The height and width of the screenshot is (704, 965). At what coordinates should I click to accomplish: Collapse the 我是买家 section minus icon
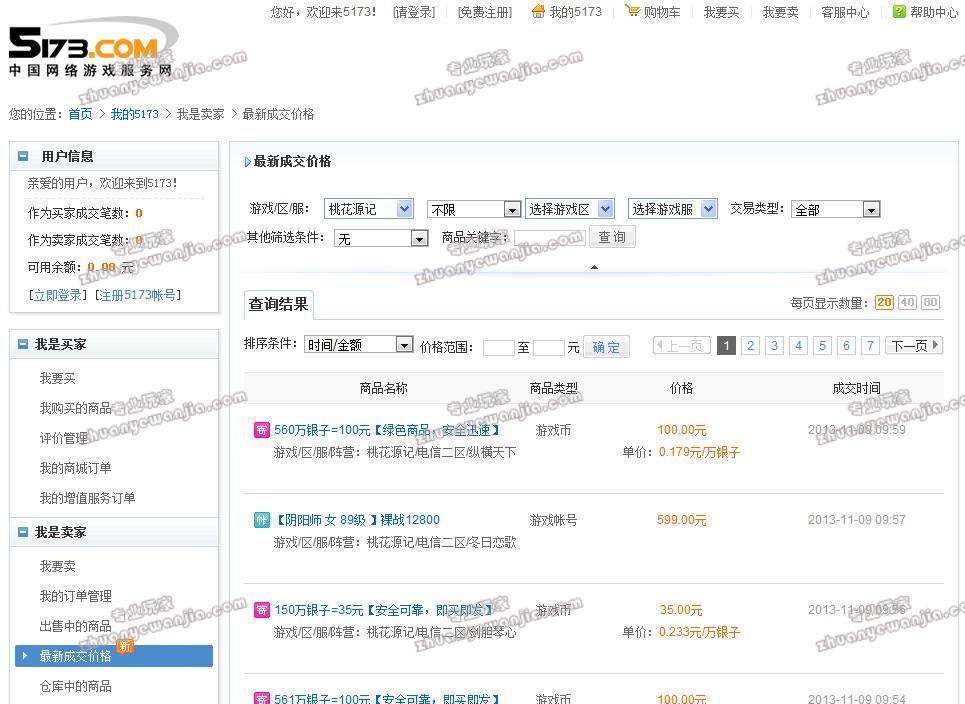coord(23,344)
